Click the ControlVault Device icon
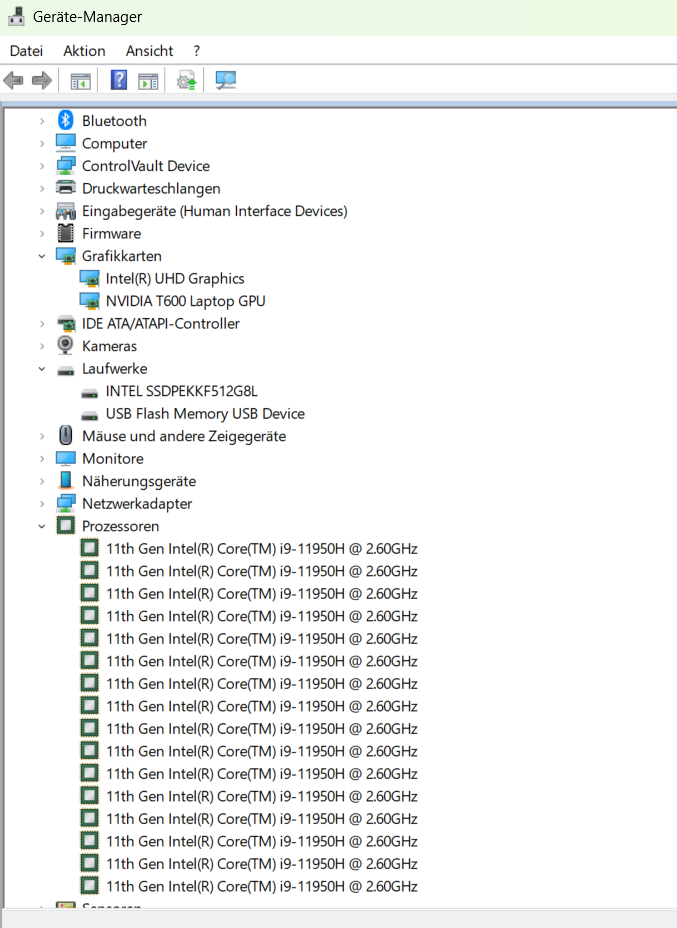 point(66,165)
